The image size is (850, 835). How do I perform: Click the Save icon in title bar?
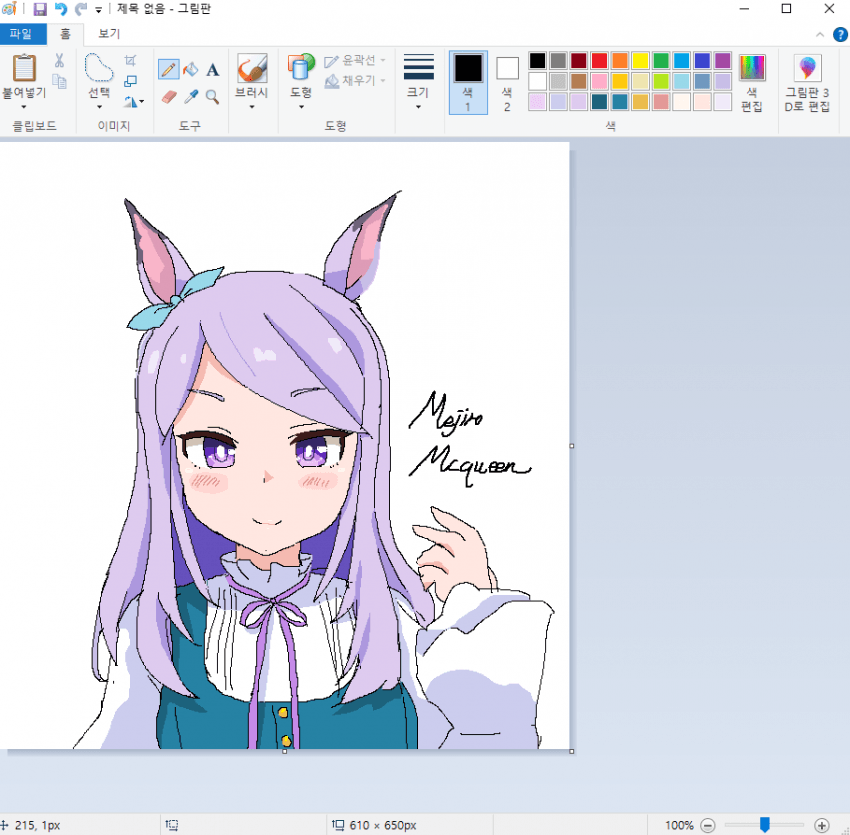40,9
